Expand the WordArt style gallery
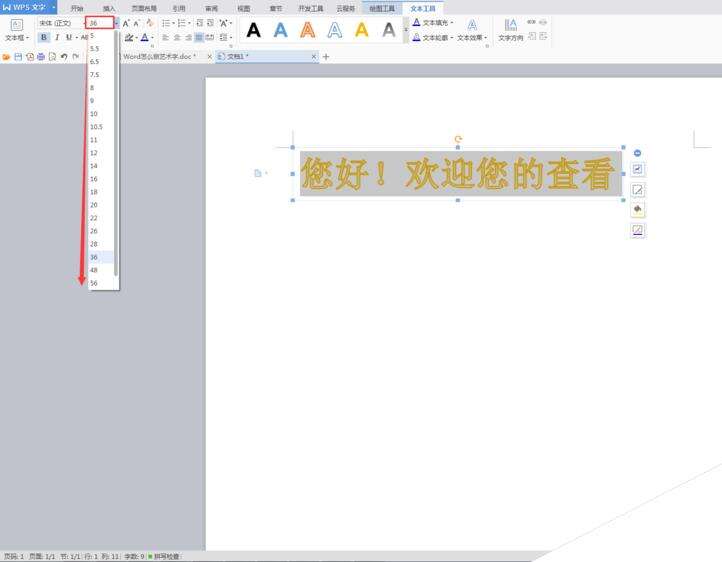722x562 pixels. pyautogui.click(x=406, y=30)
